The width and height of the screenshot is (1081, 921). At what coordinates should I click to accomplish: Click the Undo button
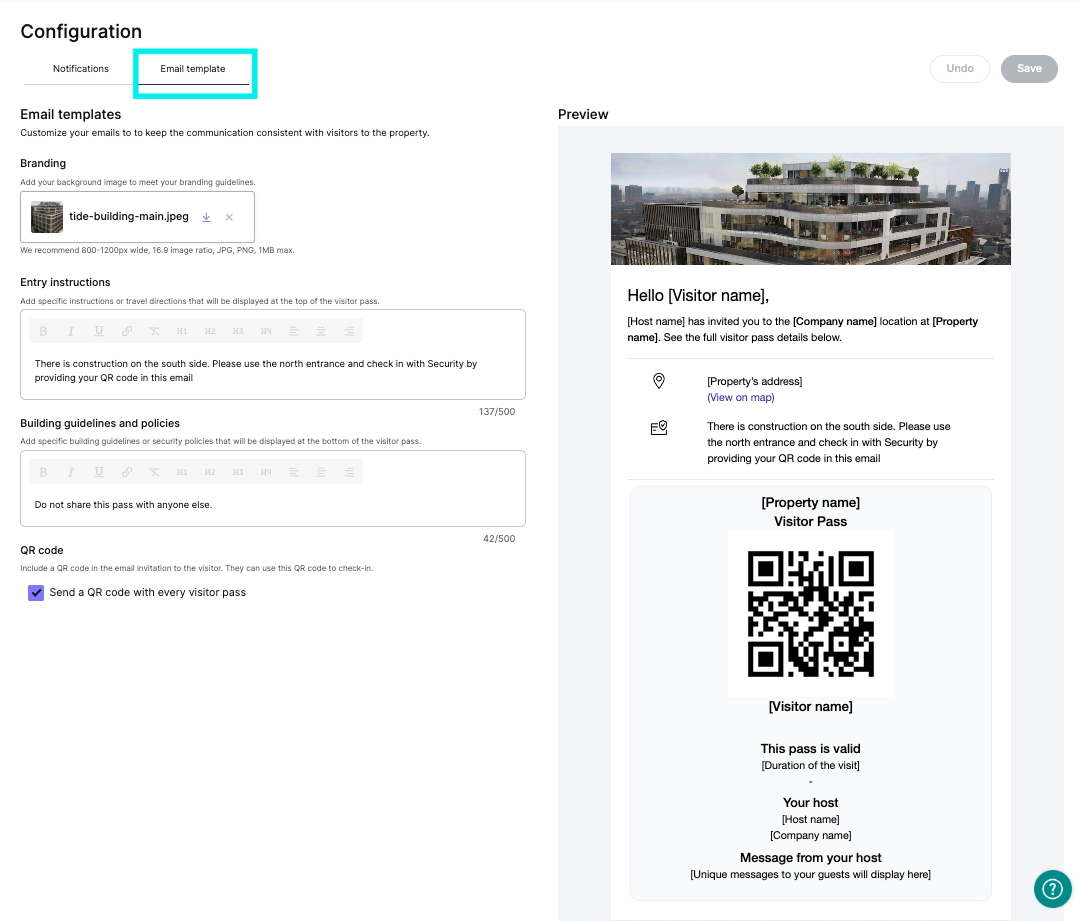coord(959,69)
